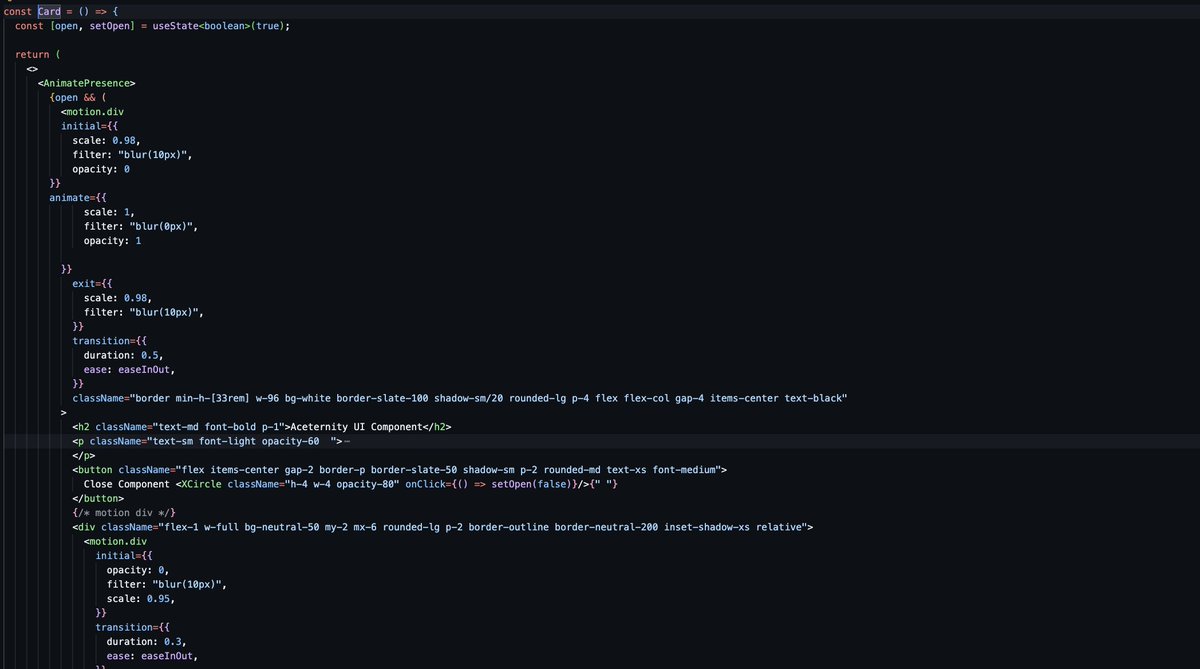Click the true argument of useState
Viewport: 1200px width, 669px height.
tap(267, 25)
